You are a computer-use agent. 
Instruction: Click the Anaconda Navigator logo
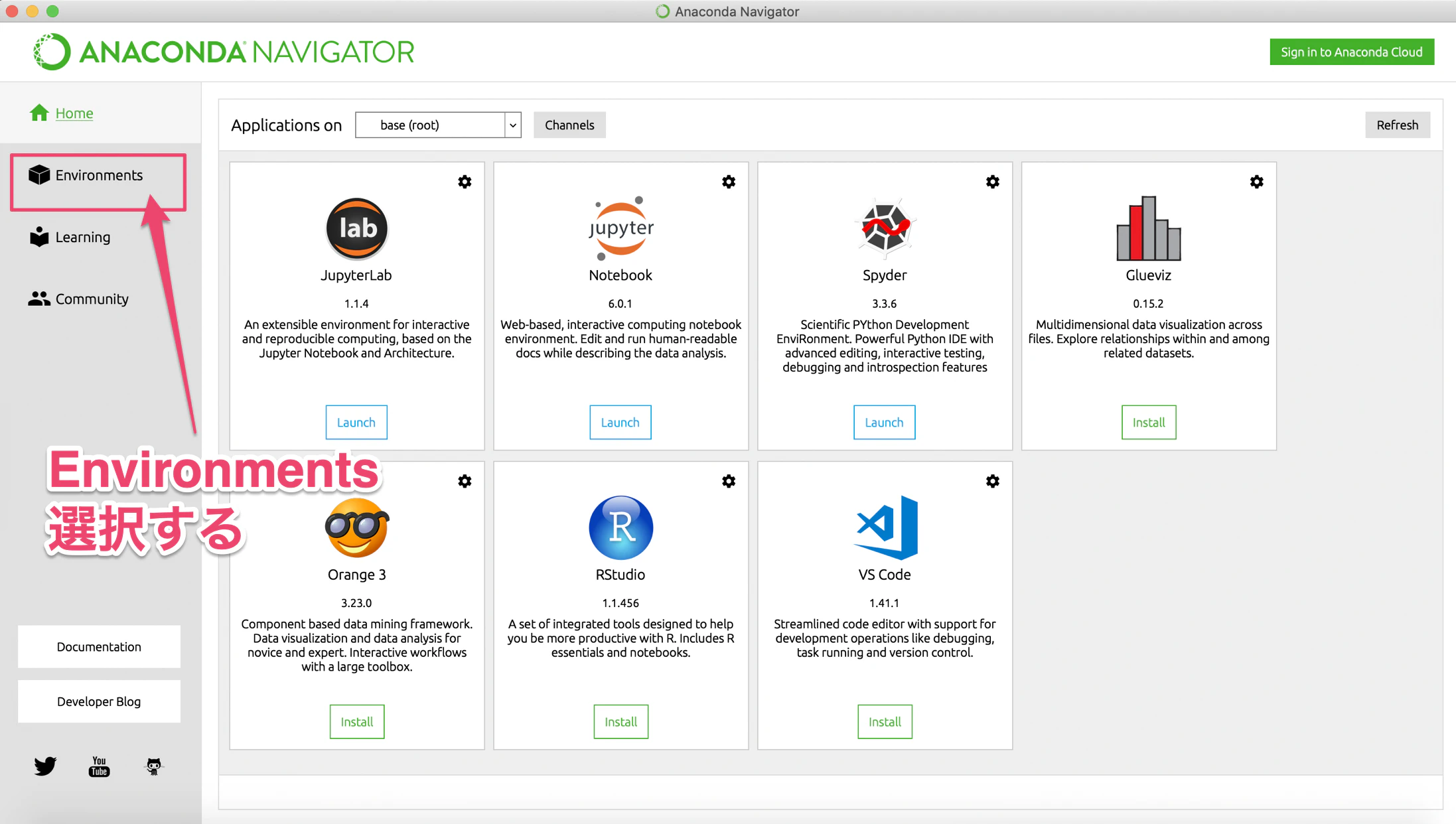click(x=224, y=52)
